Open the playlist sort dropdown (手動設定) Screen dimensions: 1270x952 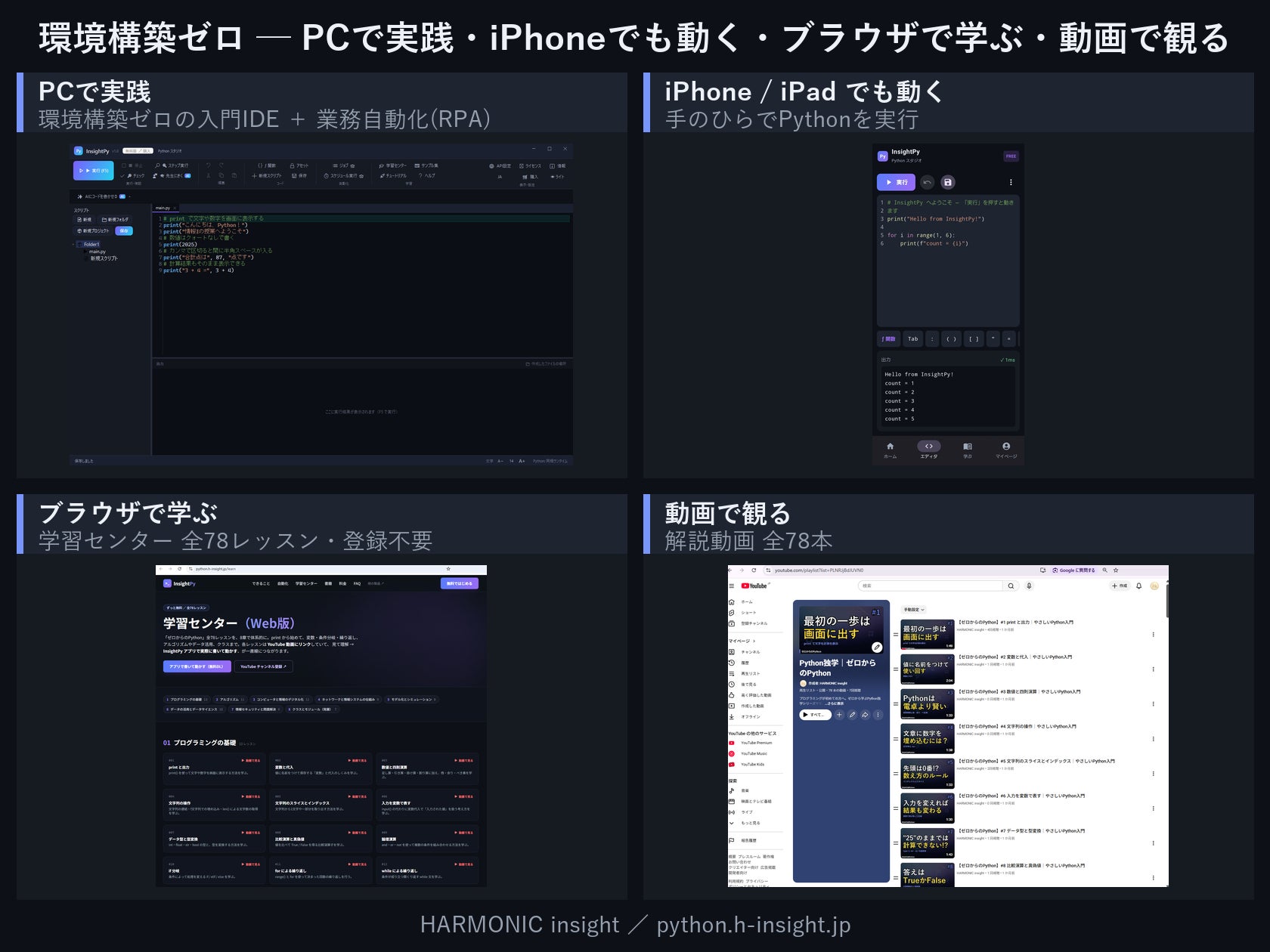[914, 610]
